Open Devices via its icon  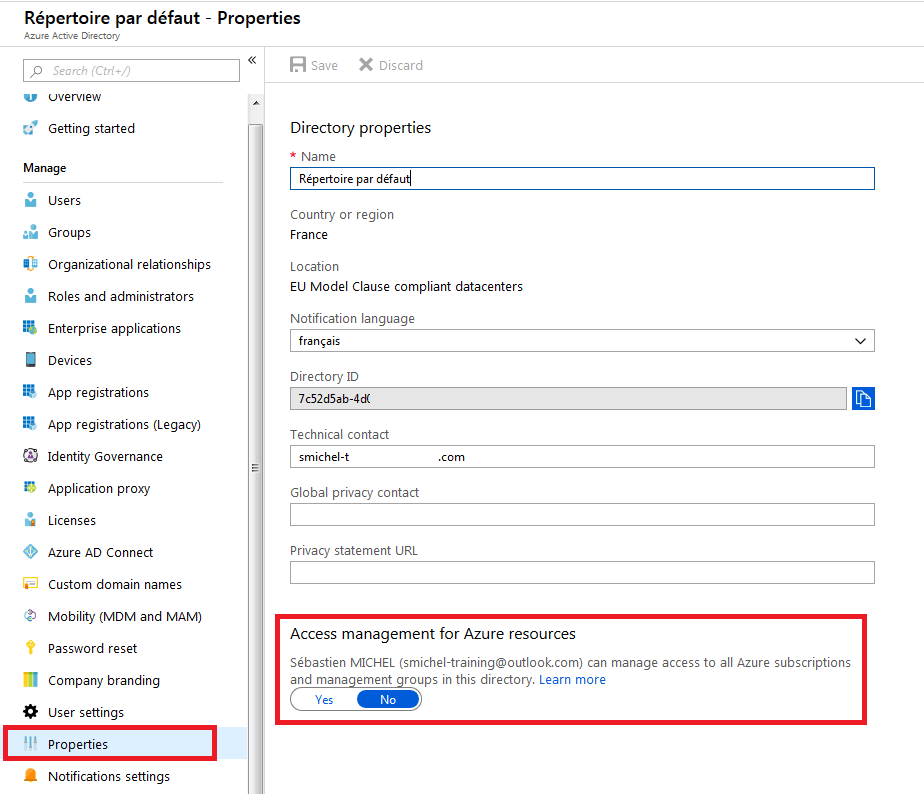click(x=30, y=360)
